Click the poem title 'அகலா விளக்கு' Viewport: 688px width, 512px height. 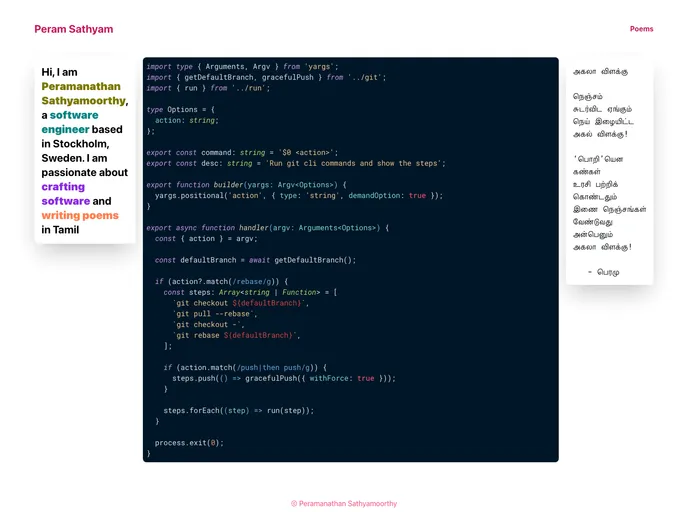point(600,72)
